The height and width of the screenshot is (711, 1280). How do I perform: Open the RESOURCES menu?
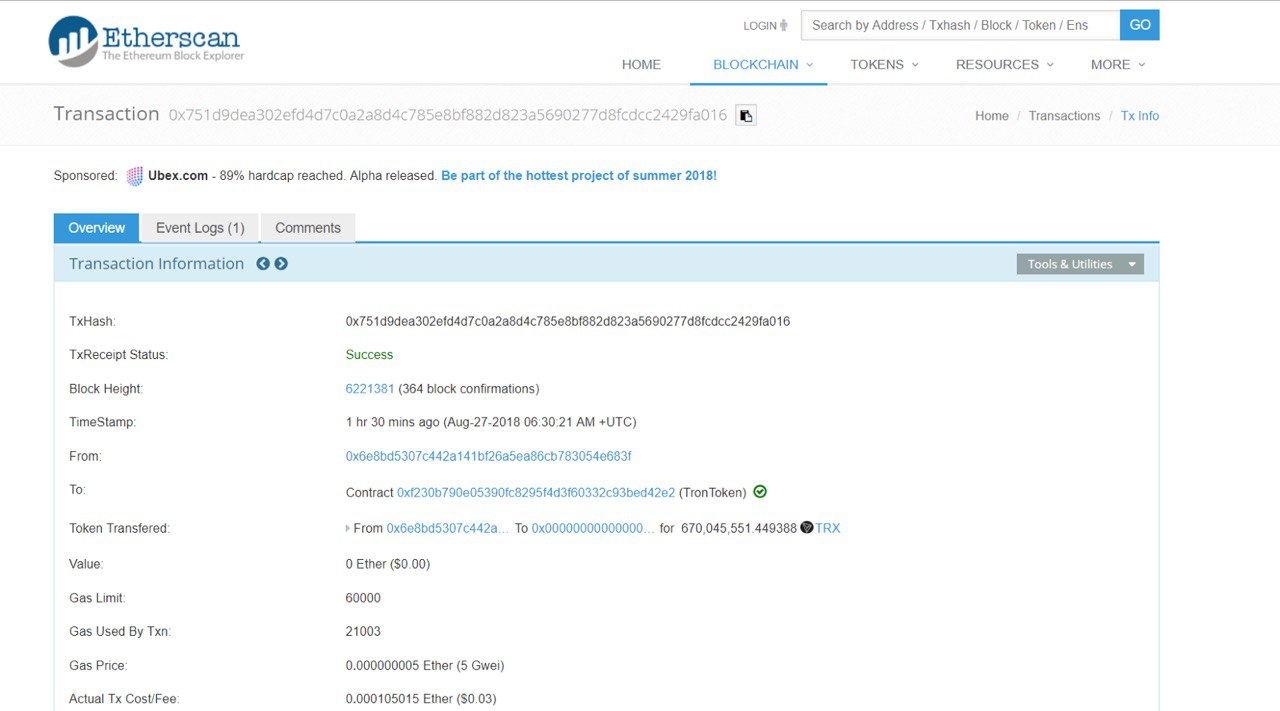(x=1004, y=64)
